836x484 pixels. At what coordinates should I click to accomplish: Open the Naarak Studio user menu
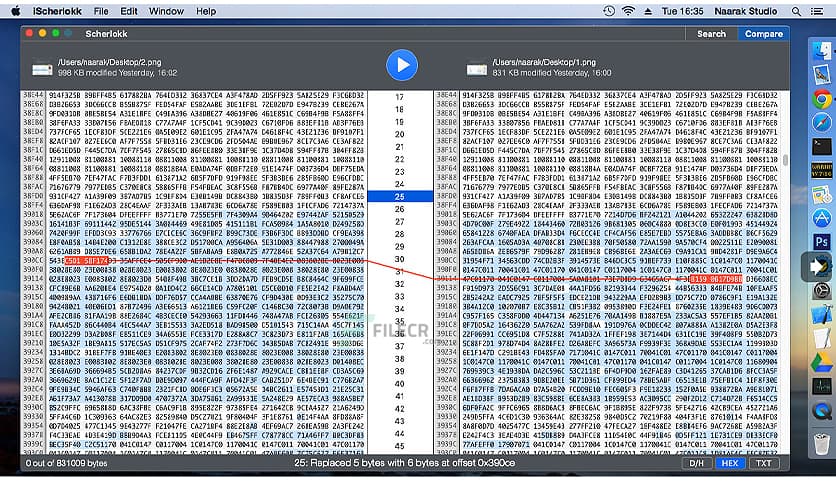click(x=746, y=11)
